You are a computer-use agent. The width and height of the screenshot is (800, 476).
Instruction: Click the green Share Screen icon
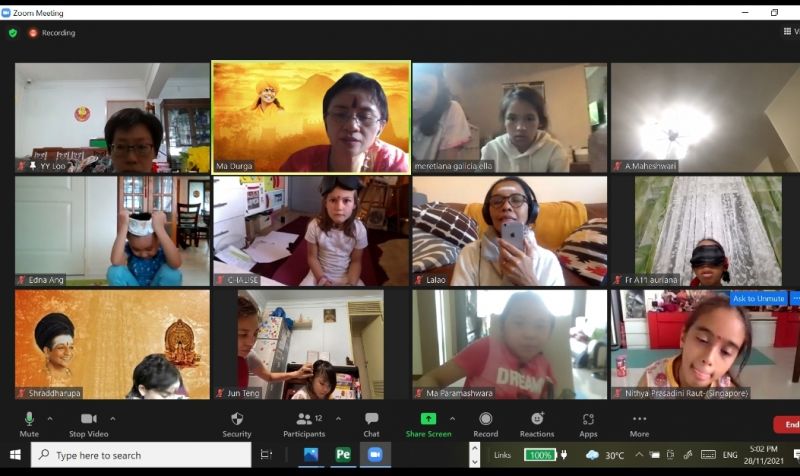pyautogui.click(x=428, y=419)
